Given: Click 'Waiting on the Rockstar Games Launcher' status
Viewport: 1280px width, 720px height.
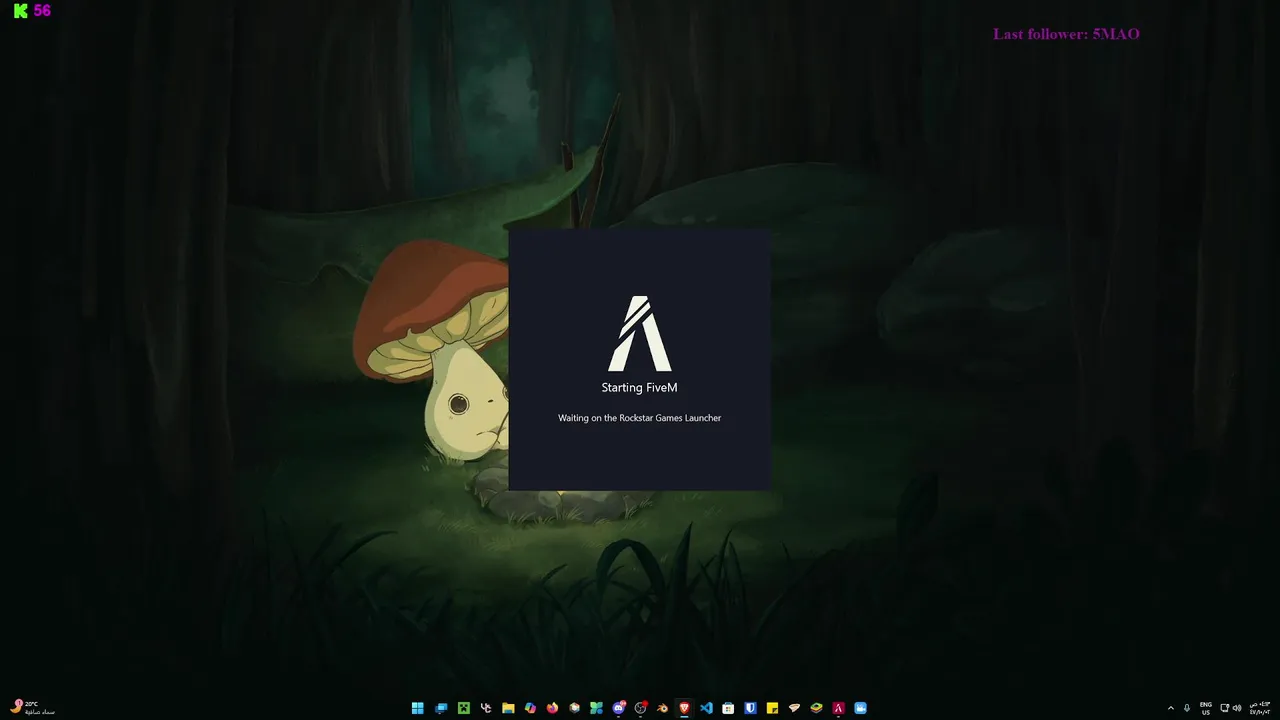Looking at the screenshot, I should (640, 418).
